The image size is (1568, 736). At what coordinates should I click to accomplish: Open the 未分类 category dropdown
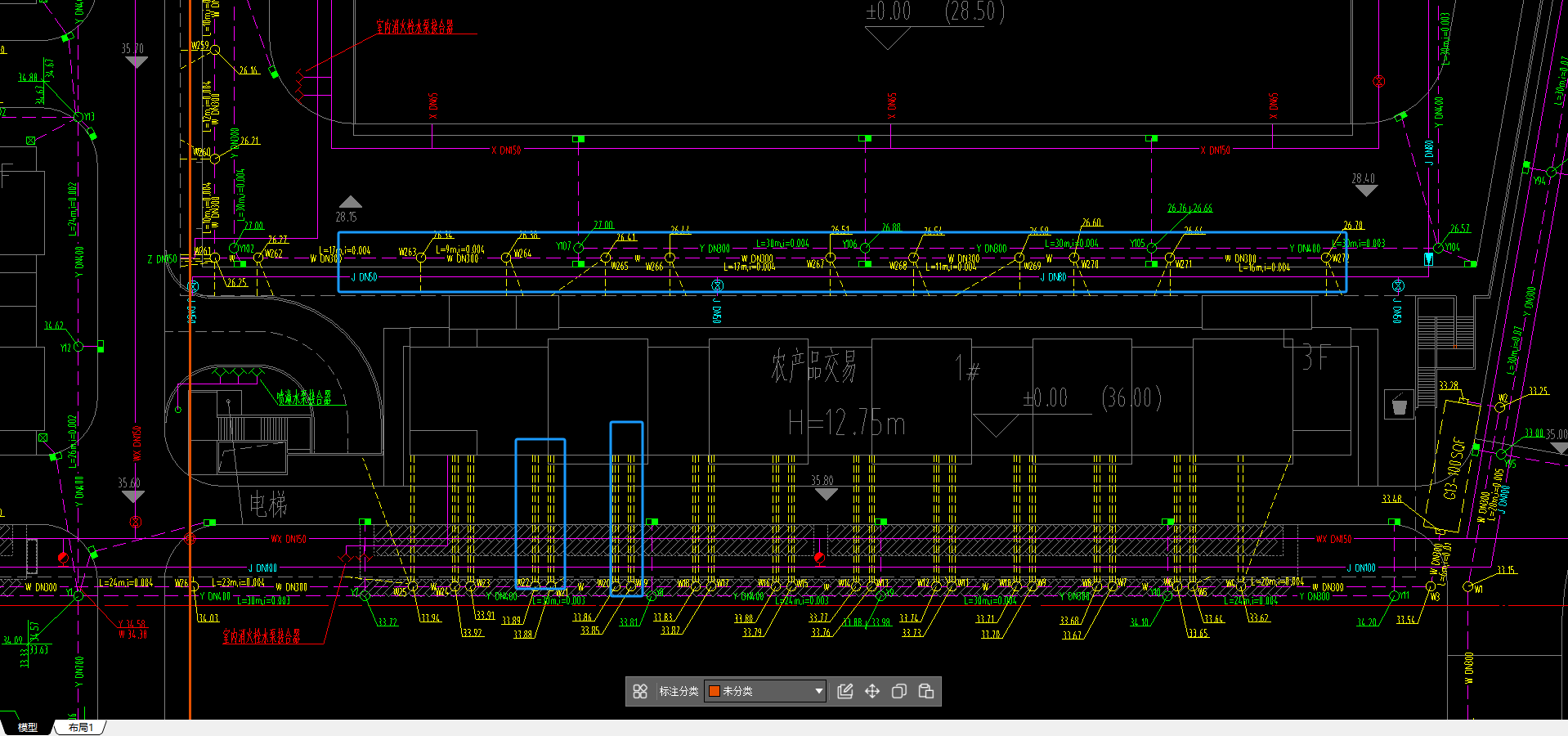point(765,691)
